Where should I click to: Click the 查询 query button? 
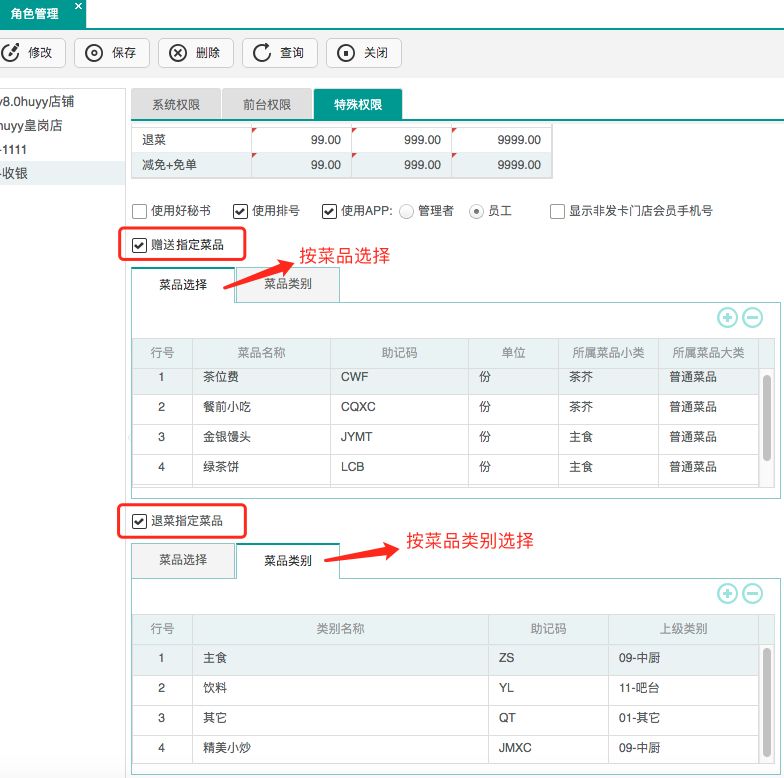(x=280, y=52)
